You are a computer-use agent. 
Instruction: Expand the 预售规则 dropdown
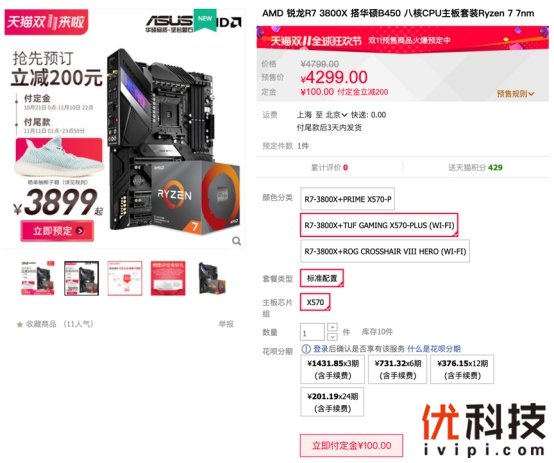pos(515,94)
